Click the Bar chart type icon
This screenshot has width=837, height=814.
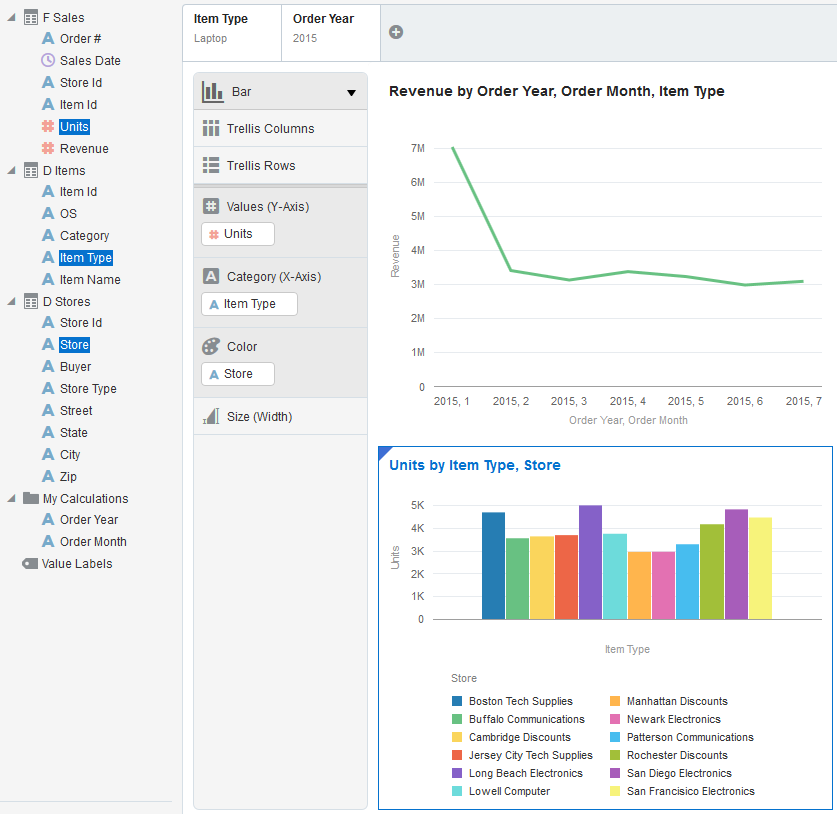(x=212, y=92)
